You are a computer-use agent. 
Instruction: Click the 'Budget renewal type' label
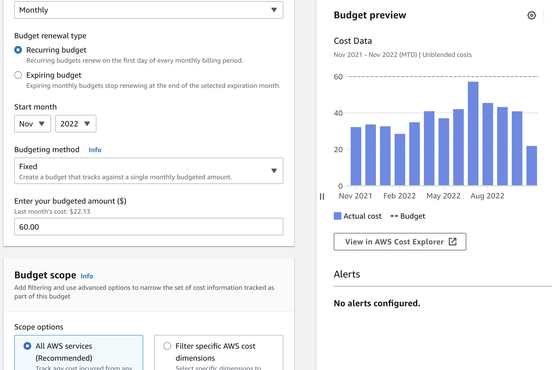(50, 36)
